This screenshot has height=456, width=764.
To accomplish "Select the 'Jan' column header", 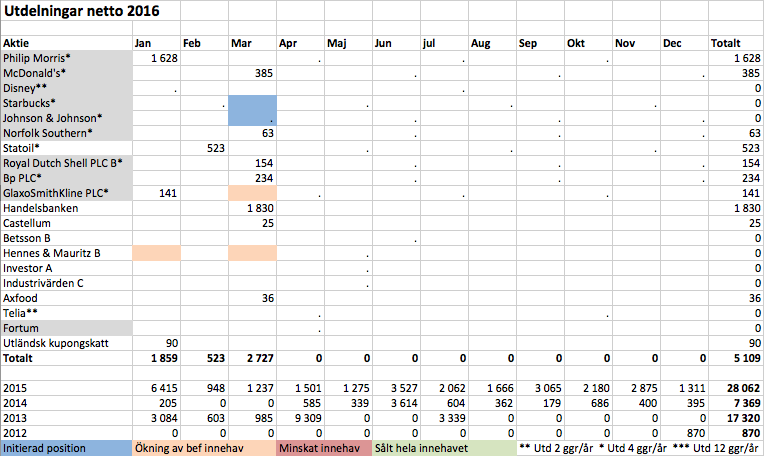I will [156, 43].
